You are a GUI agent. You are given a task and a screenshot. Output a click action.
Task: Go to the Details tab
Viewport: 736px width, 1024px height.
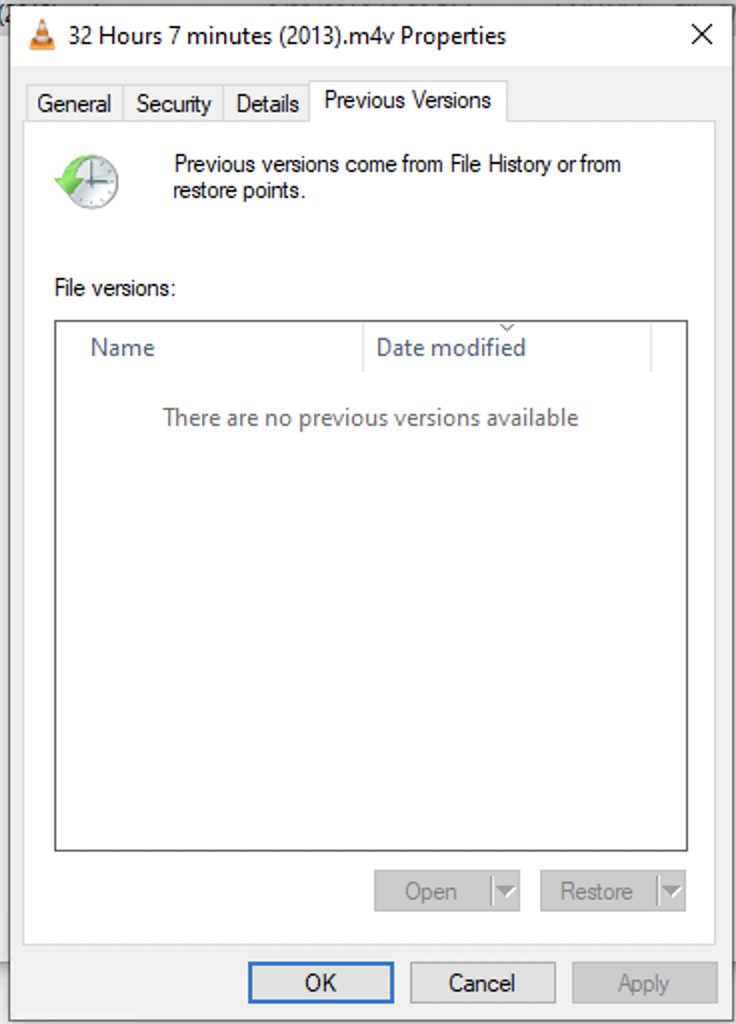click(x=268, y=103)
